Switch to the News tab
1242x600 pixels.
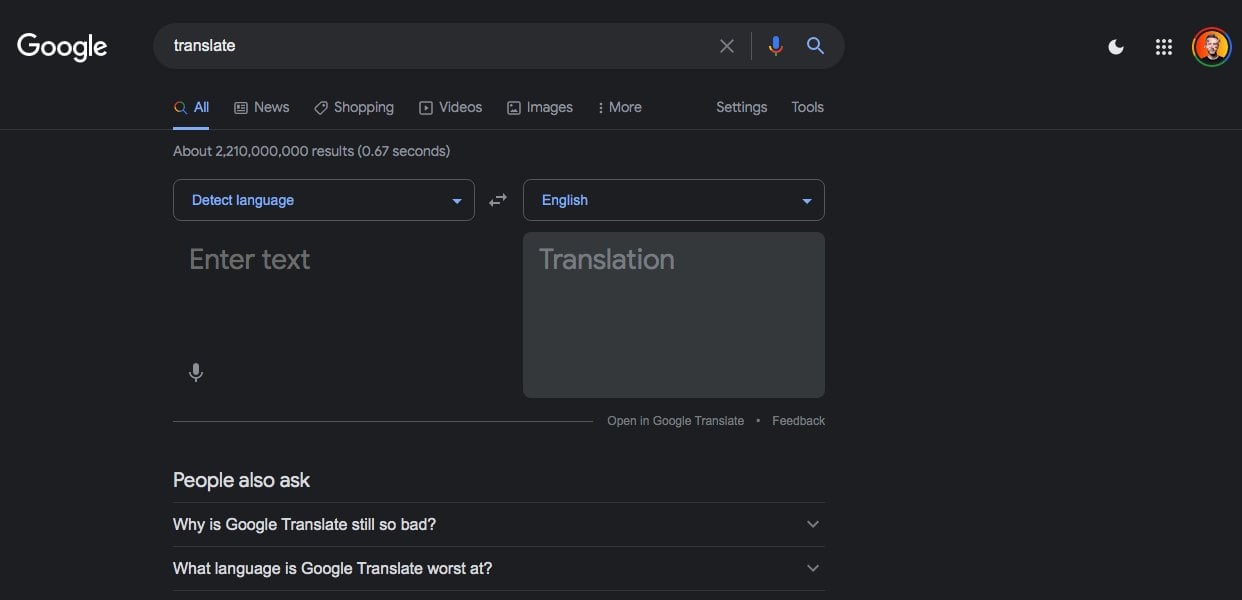coord(262,107)
